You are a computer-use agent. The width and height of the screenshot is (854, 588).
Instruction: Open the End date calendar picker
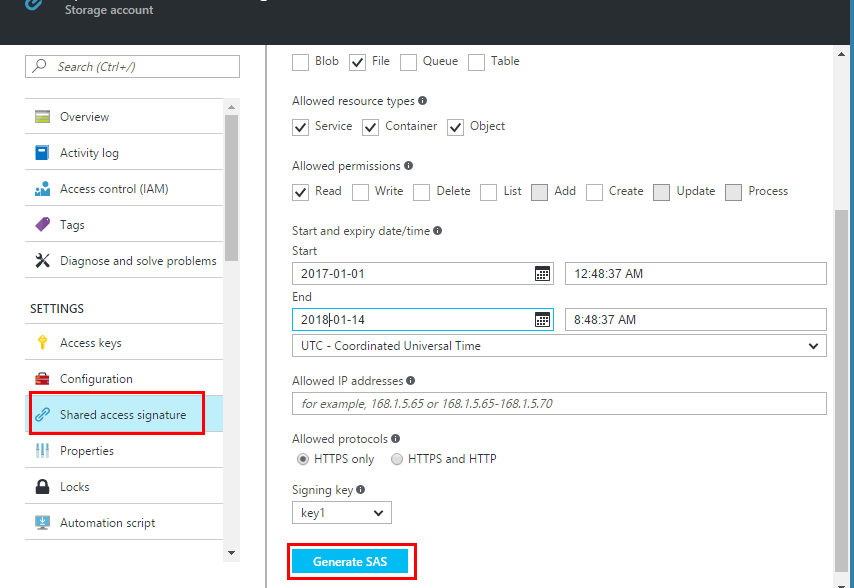tap(542, 320)
